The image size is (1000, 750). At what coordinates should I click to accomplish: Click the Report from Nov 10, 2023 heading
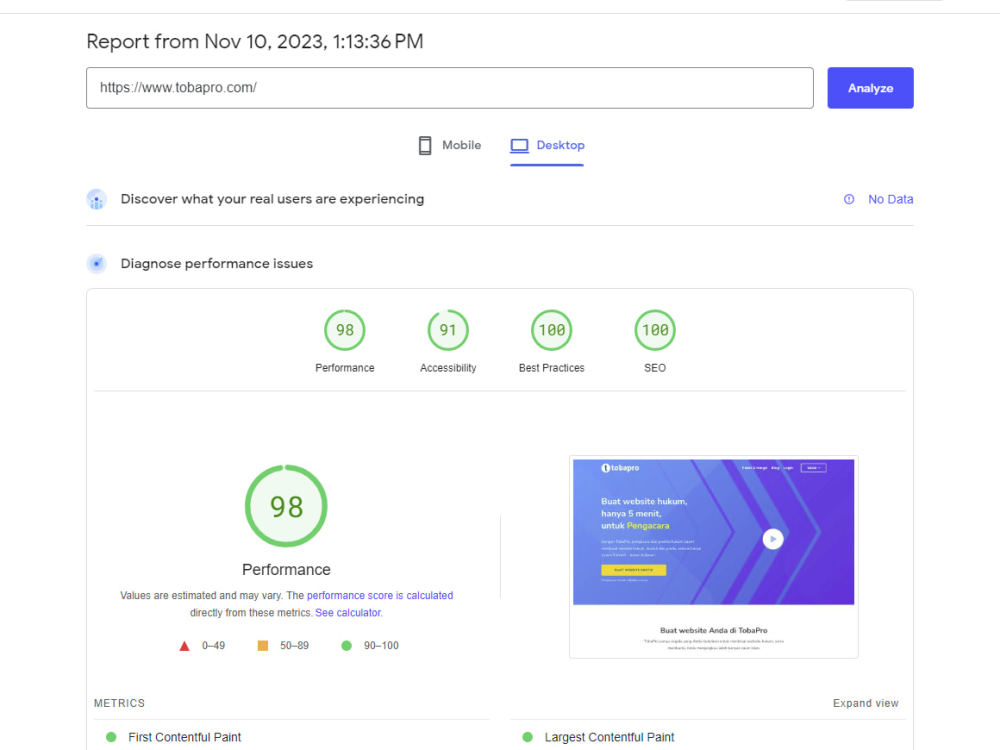(254, 41)
